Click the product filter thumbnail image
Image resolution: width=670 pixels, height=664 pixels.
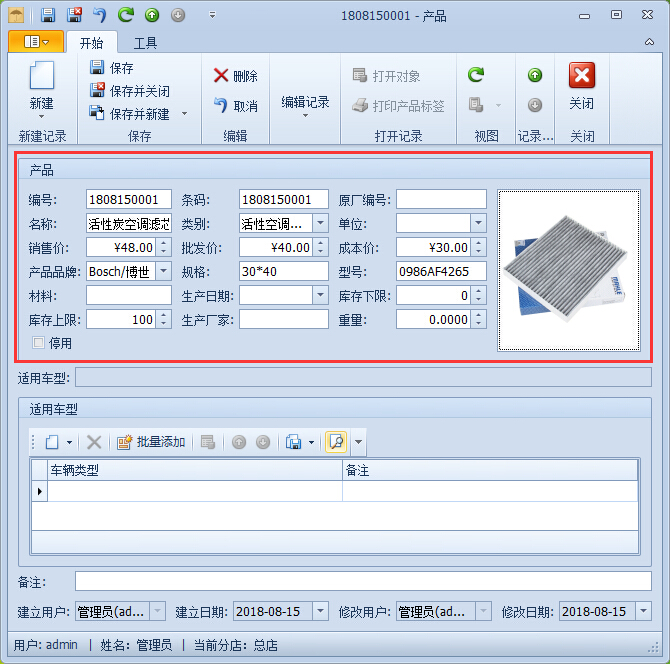(568, 270)
